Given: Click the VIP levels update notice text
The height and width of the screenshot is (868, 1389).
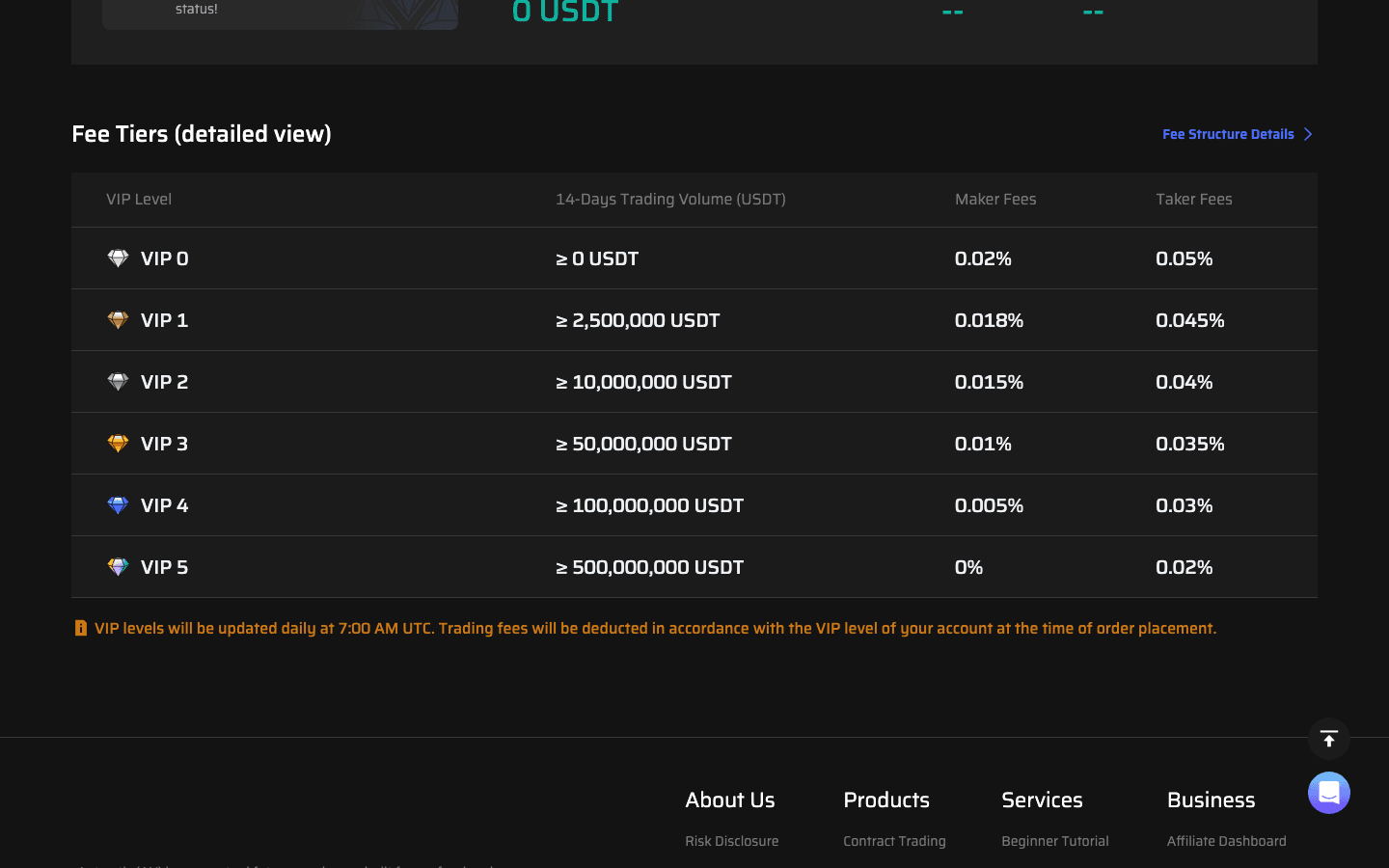Looking at the screenshot, I should (x=656, y=628).
